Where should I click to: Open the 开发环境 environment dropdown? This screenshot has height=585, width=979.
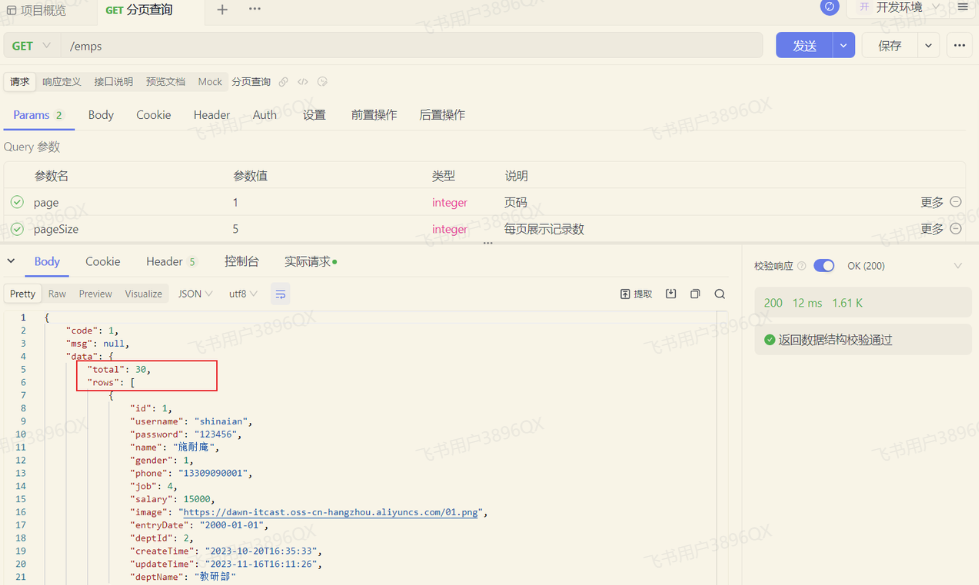tap(900, 7)
